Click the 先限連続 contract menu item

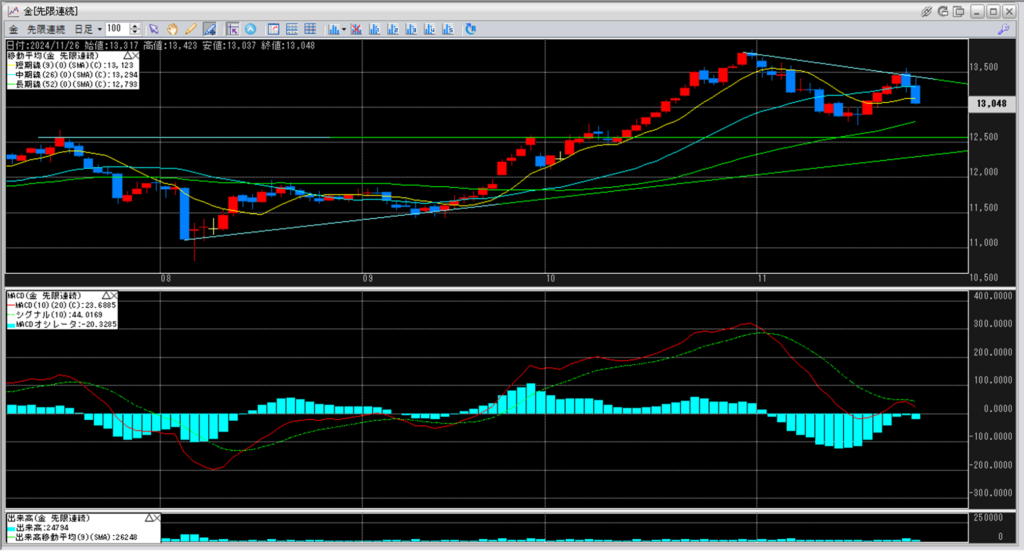pos(47,29)
